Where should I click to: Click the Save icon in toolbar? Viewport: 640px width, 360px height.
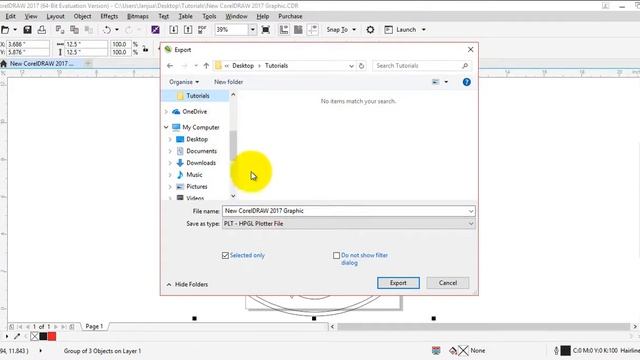27,30
